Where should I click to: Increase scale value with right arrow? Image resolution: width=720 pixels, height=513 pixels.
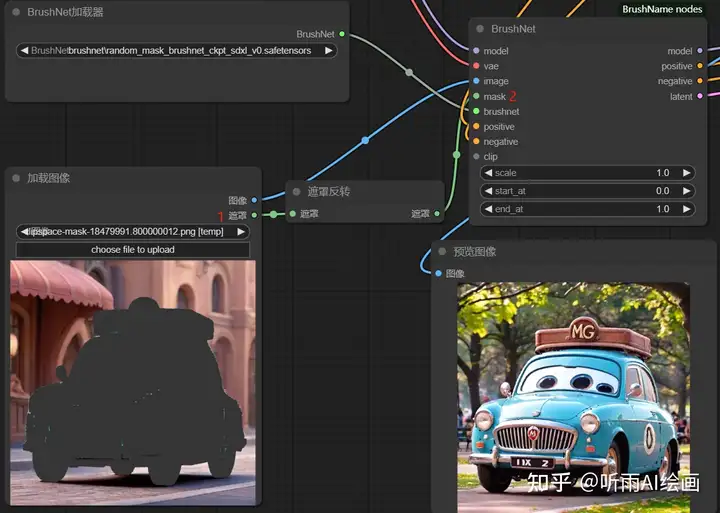point(686,173)
